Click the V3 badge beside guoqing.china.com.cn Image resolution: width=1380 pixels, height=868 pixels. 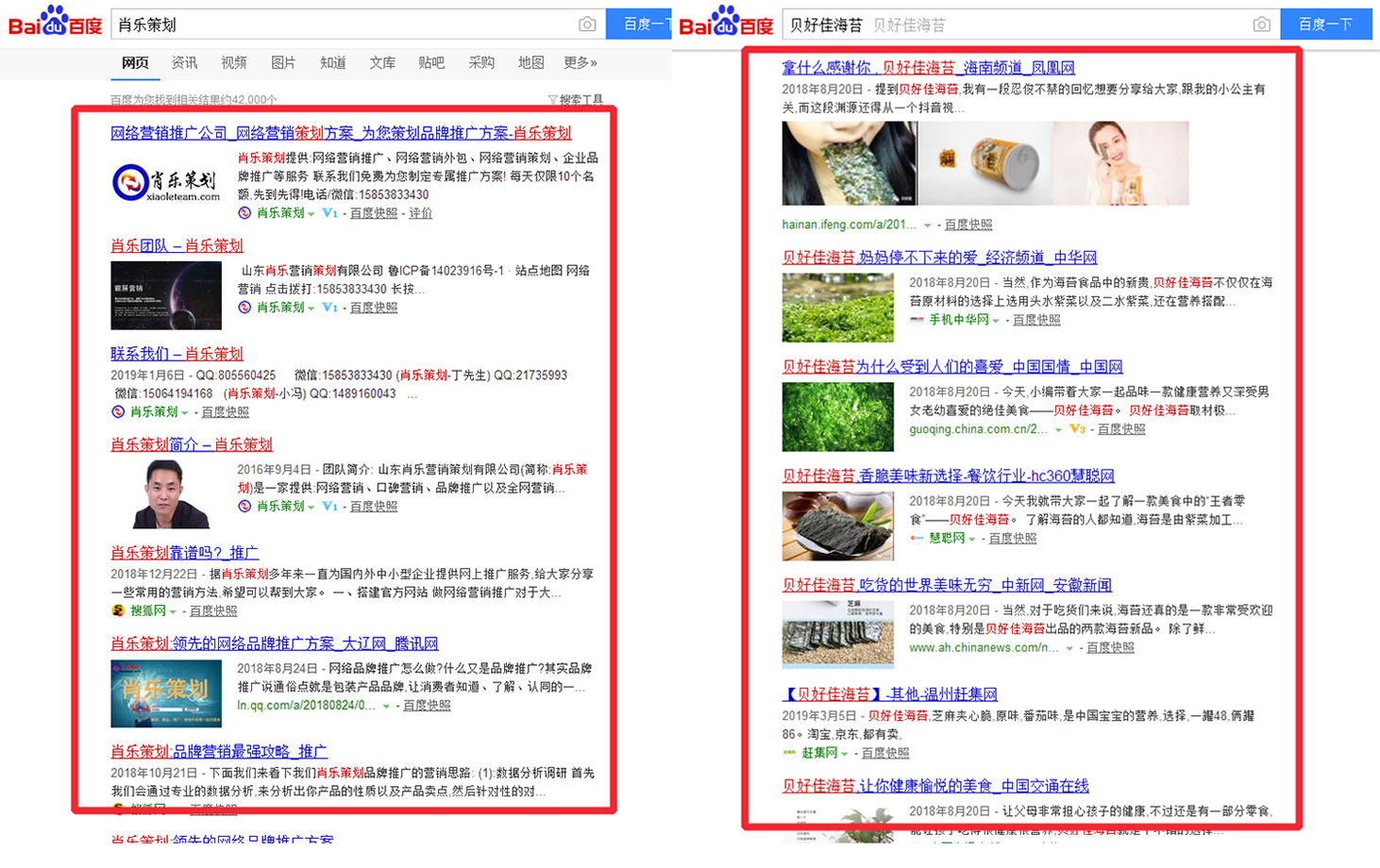click(1077, 429)
